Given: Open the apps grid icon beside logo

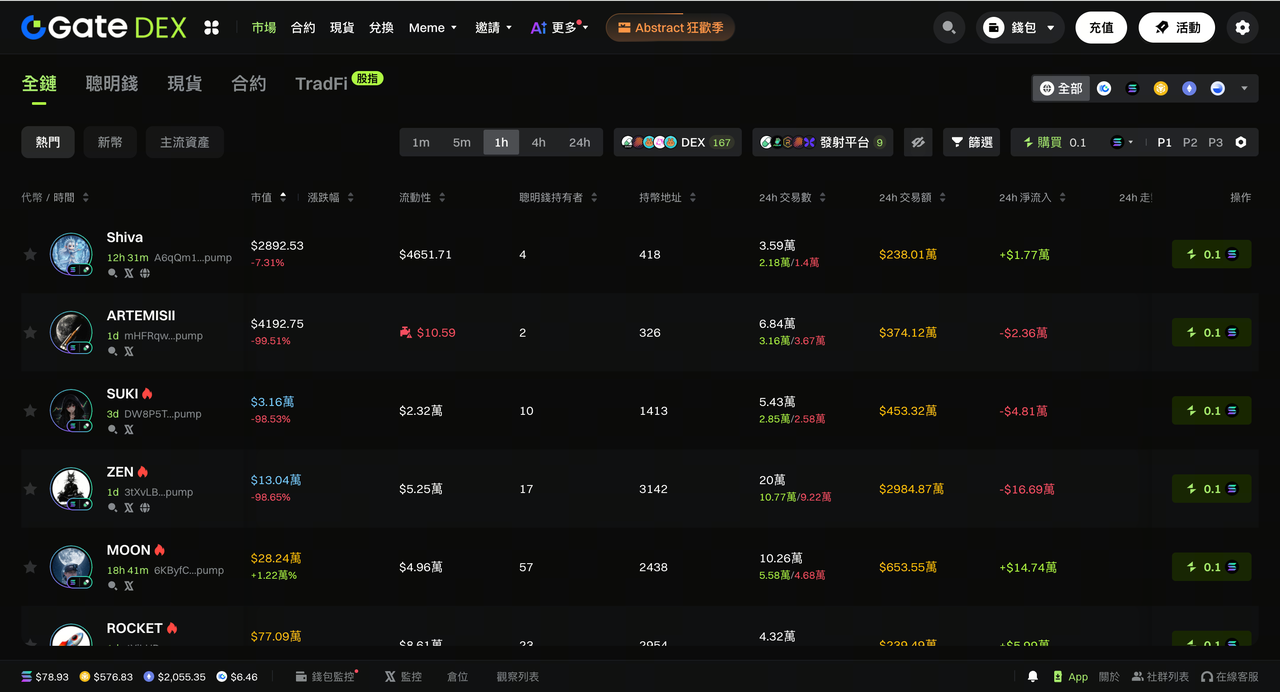Looking at the screenshot, I should pos(211,28).
